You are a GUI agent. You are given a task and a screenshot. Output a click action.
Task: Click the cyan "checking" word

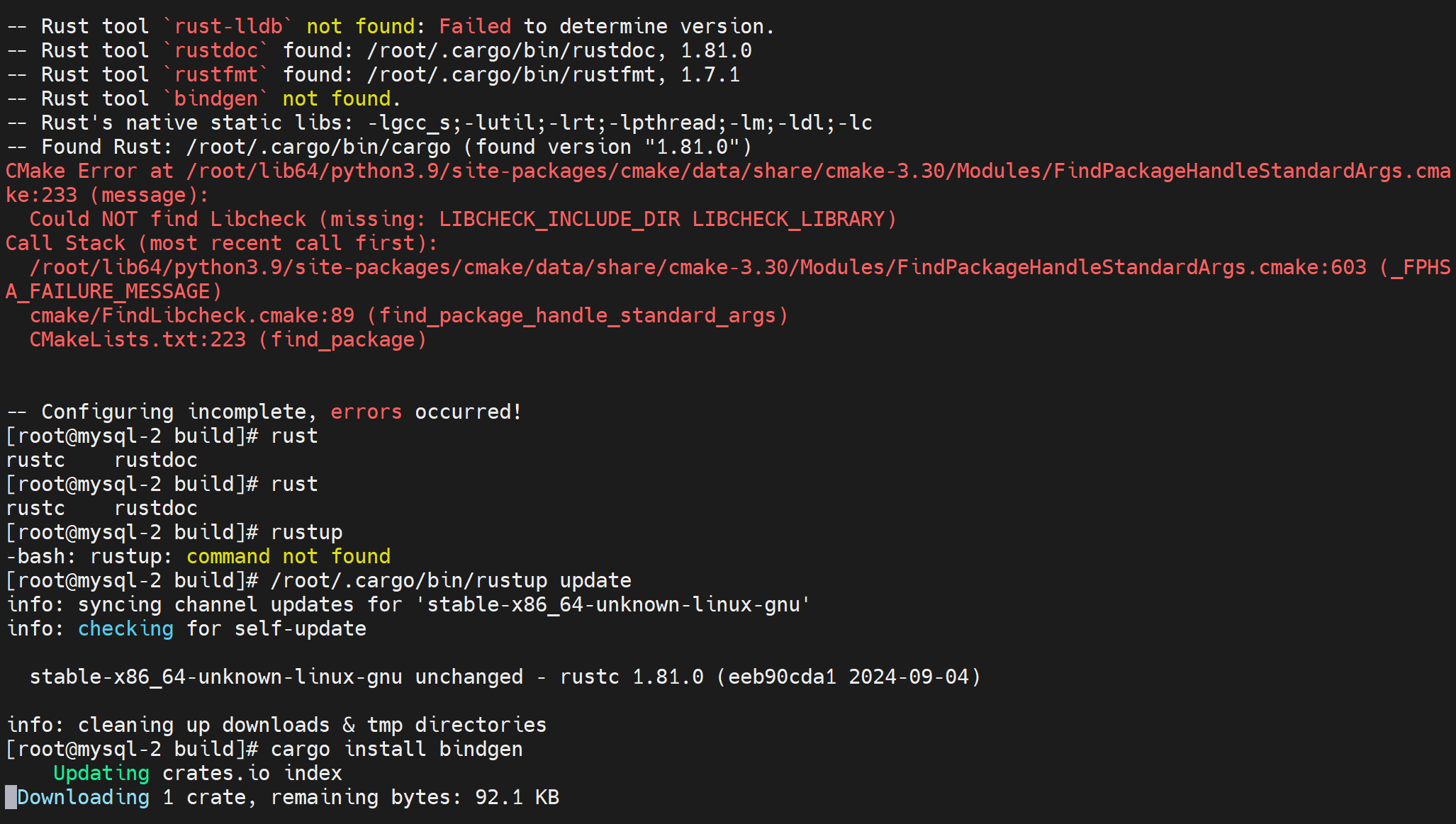coord(125,628)
